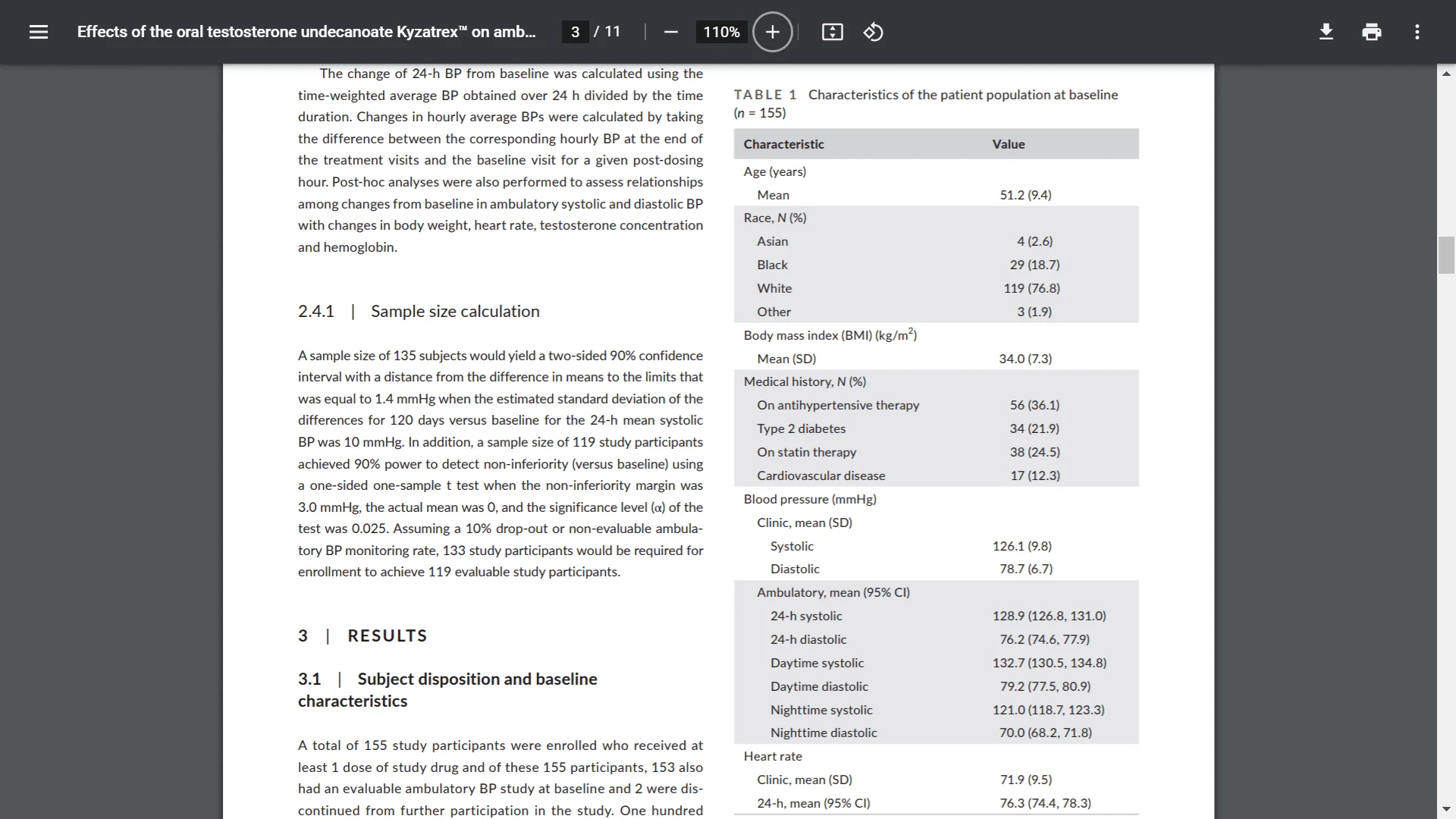
Task: Click 'Race, N (%)' section label
Action: pyautogui.click(x=774, y=218)
